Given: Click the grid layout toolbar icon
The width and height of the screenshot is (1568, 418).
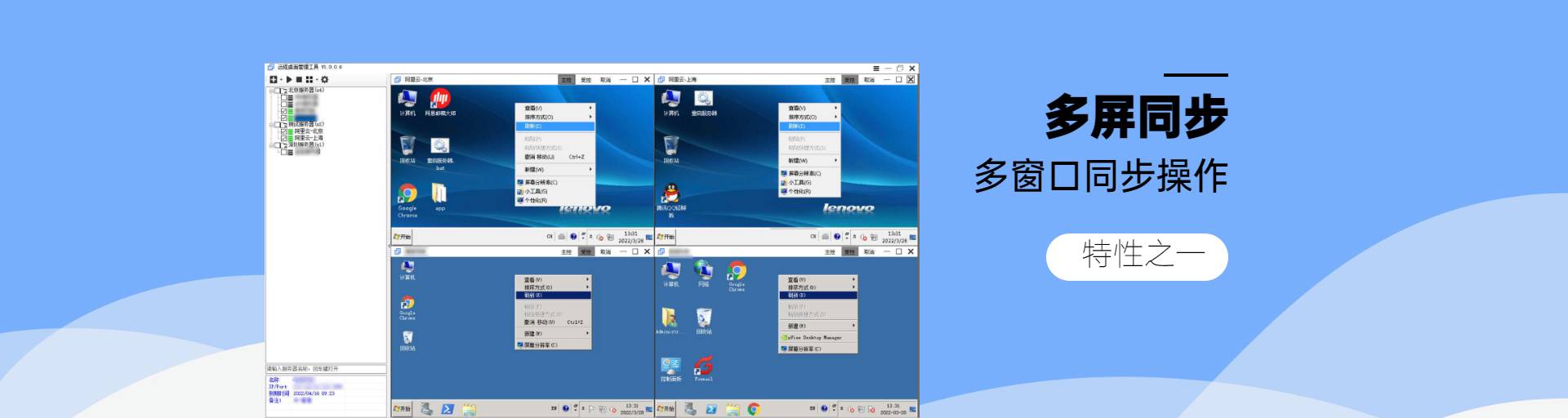Looking at the screenshot, I should (309, 79).
